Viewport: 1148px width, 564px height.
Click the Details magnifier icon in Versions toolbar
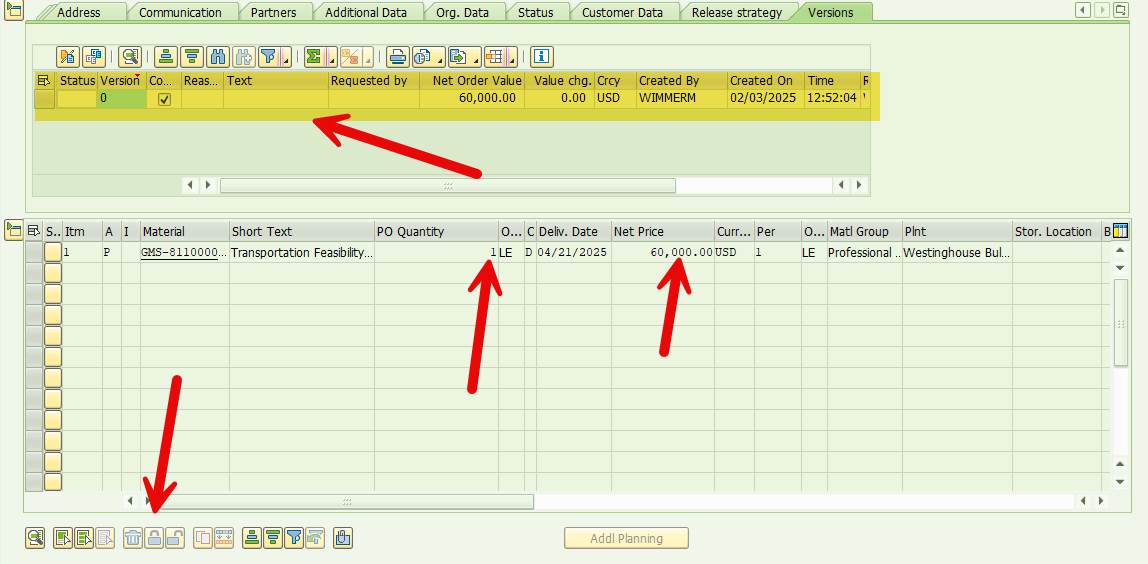point(130,56)
